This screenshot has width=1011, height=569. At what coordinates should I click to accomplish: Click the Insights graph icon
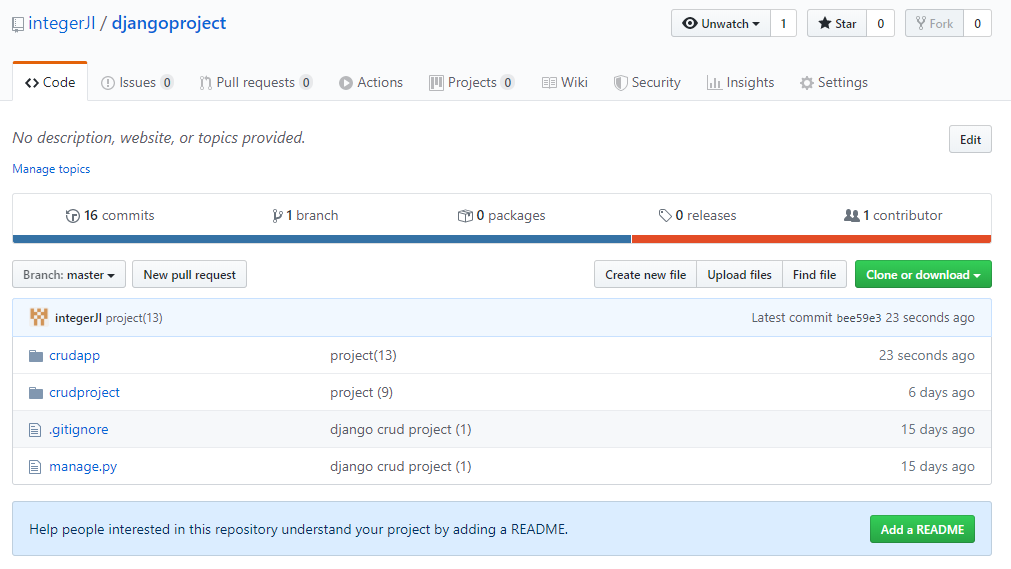point(714,83)
